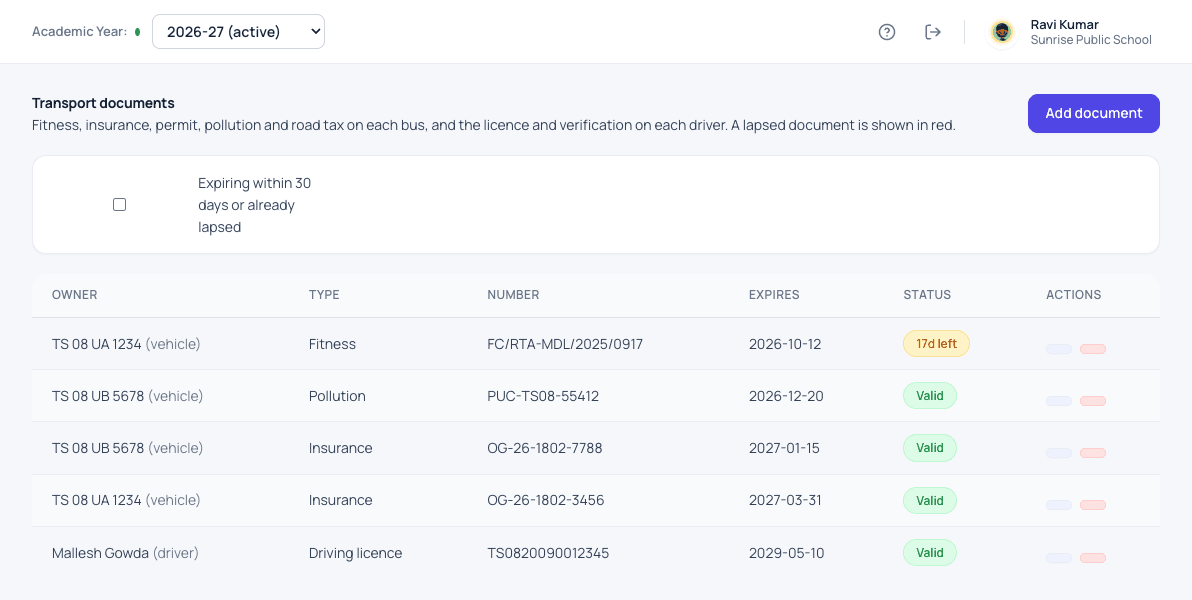Screen dimensions: 1192x600
Task: Click the TYPE column header
Action: point(324,295)
